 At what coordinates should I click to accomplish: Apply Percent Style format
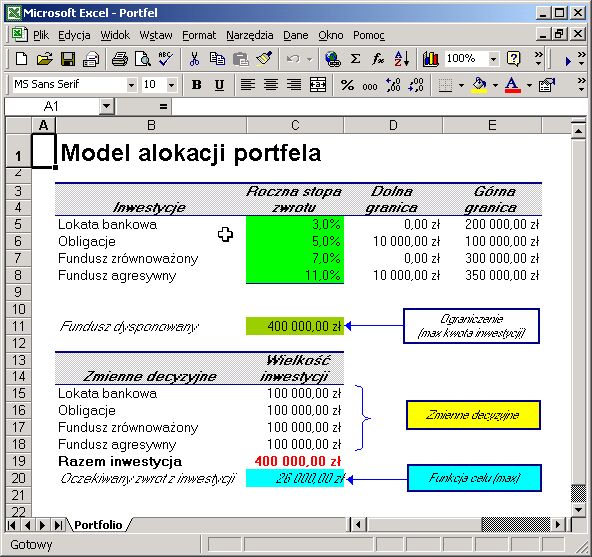tap(347, 85)
